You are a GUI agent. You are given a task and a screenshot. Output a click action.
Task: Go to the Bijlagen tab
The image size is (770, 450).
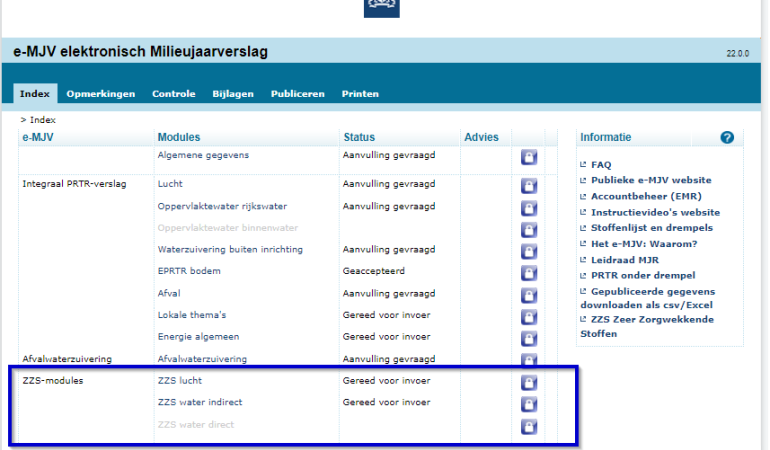click(x=233, y=94)
